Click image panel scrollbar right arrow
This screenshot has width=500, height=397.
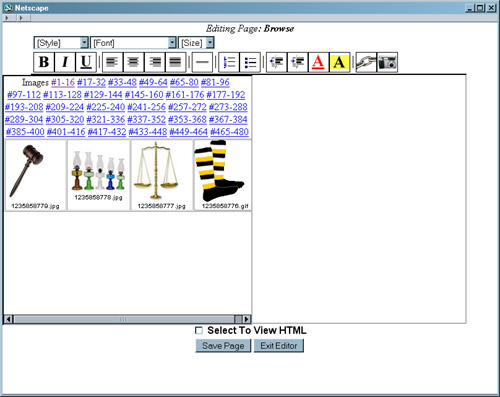(x=247, y=319)
